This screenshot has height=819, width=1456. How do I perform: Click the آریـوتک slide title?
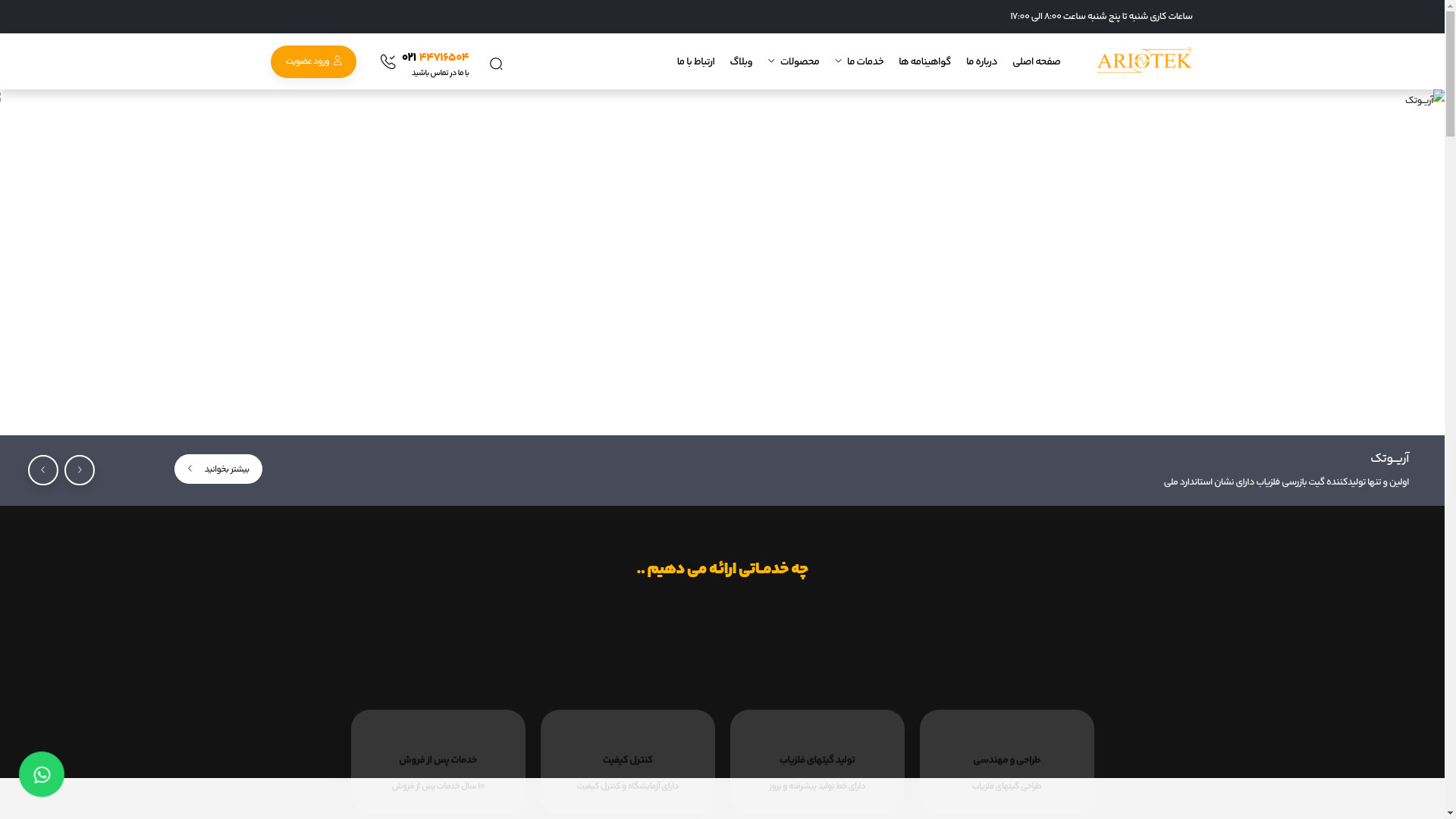1389,459
